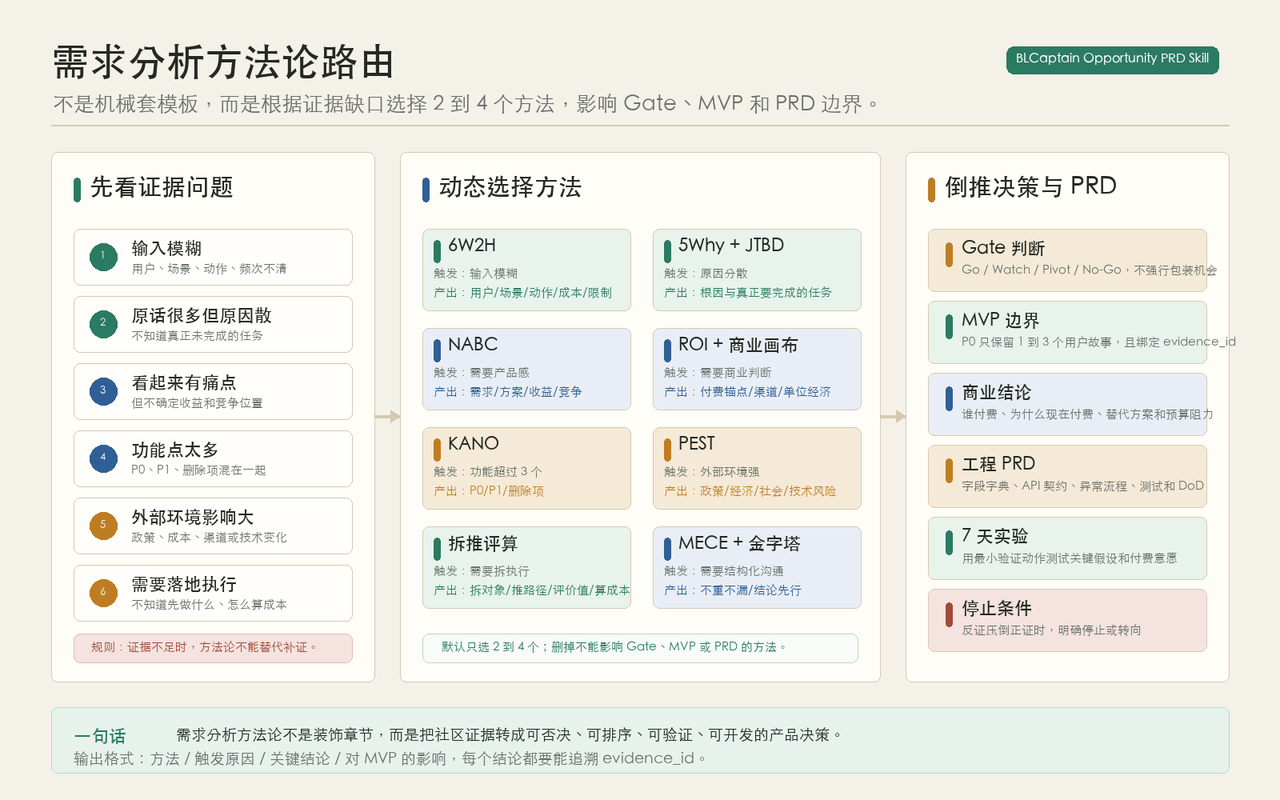Choose the KANO method card

(526, 468)
